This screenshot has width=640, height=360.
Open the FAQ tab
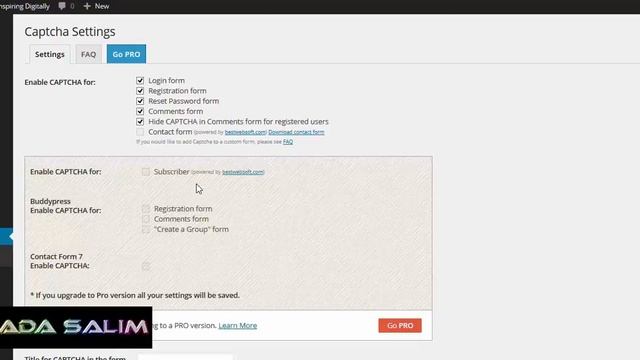coord(88,54)
